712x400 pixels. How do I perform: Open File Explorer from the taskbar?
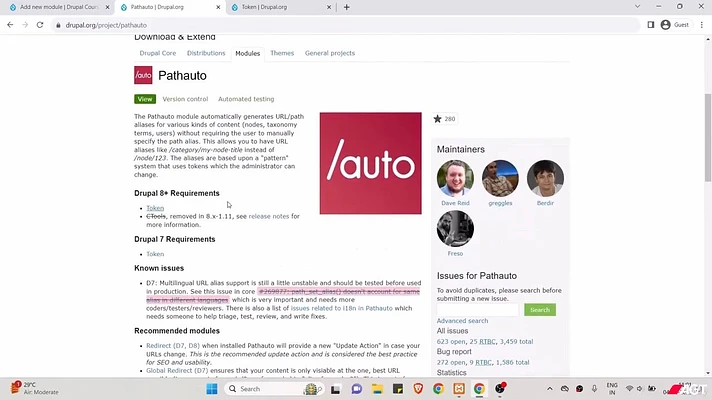click(x=377, y=389)
